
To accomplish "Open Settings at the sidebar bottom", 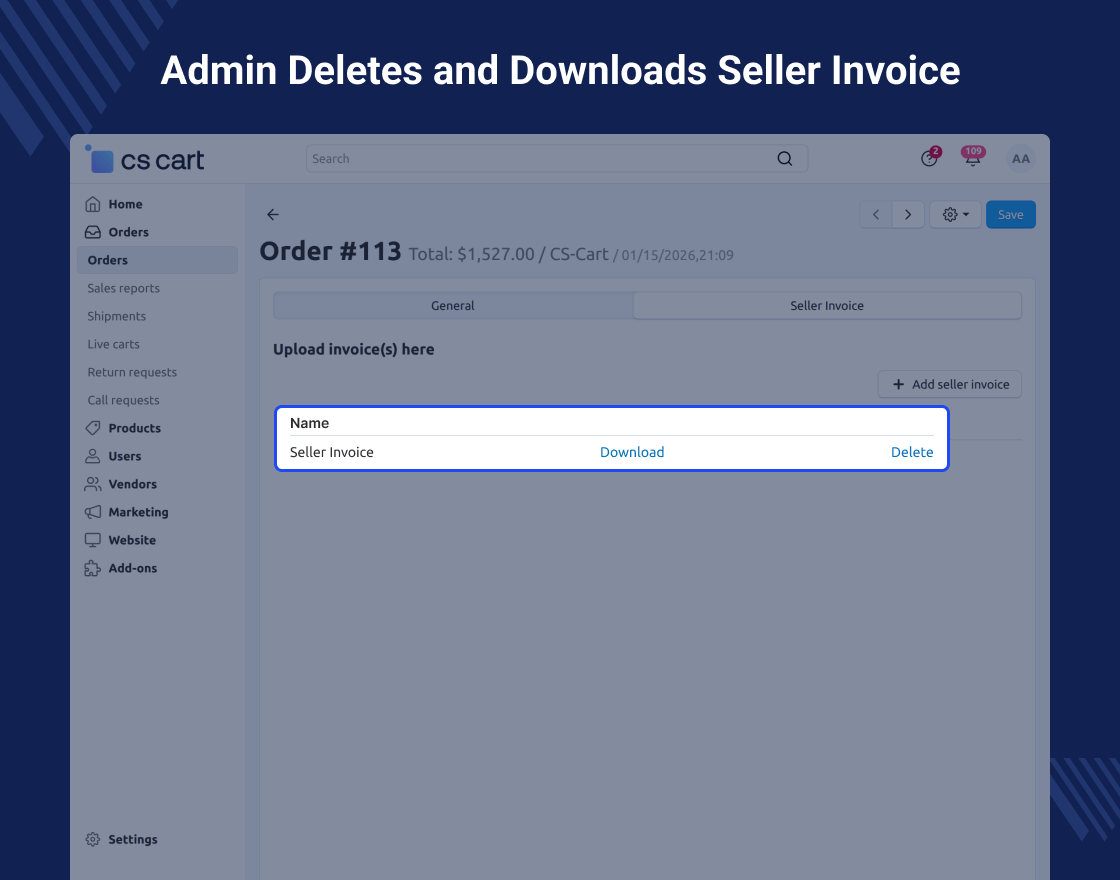I will click(x=132, y=840).
